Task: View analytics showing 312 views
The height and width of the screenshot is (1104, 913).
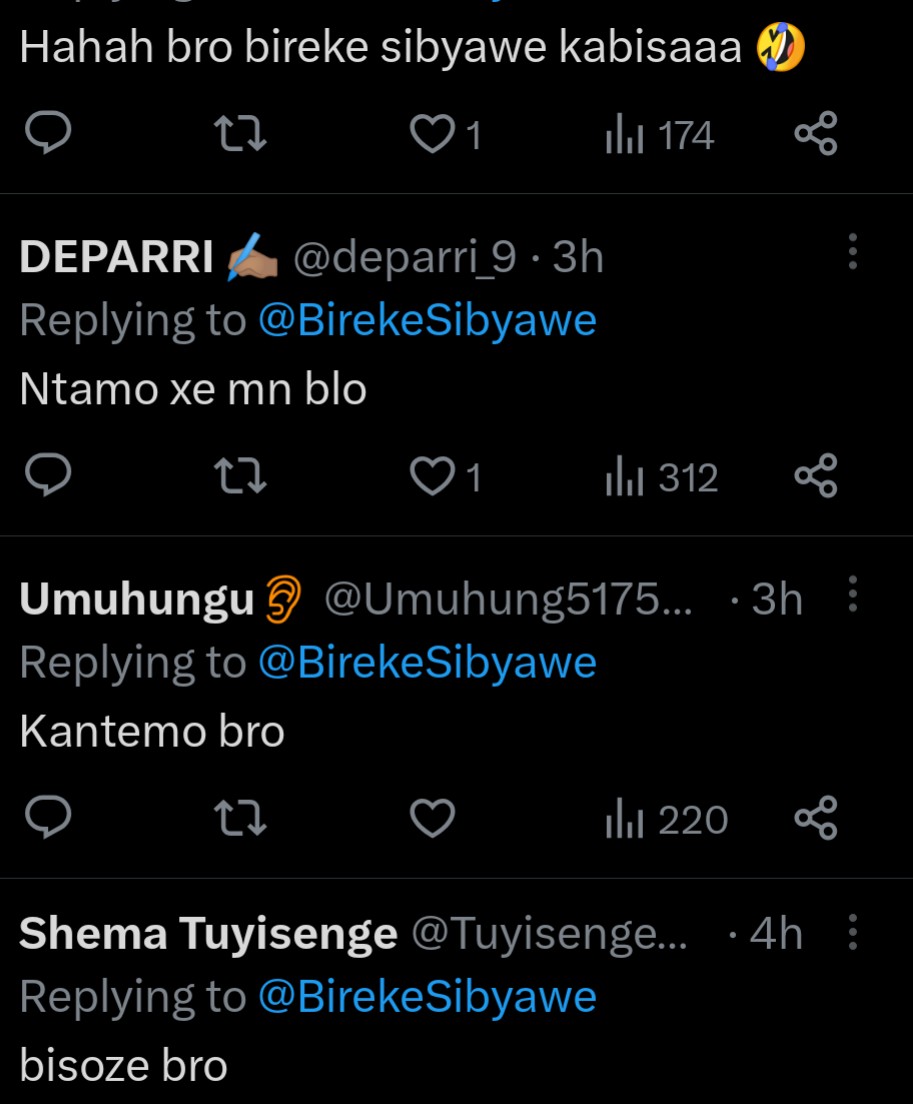Action: tap(663, 478)
